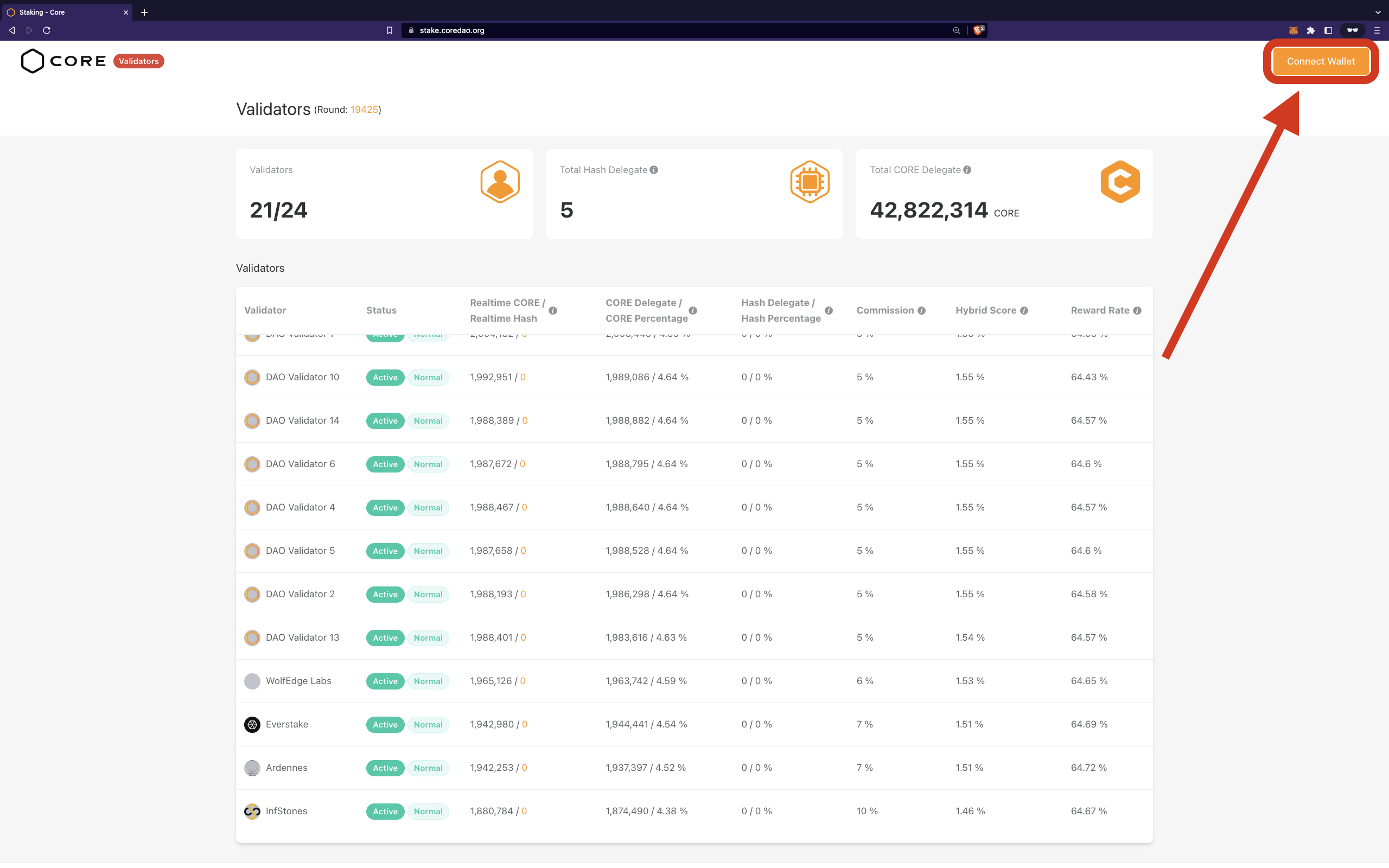
Task: Click the InfStones validator logo
Action: pyautogui.click(x=252, y=811)
